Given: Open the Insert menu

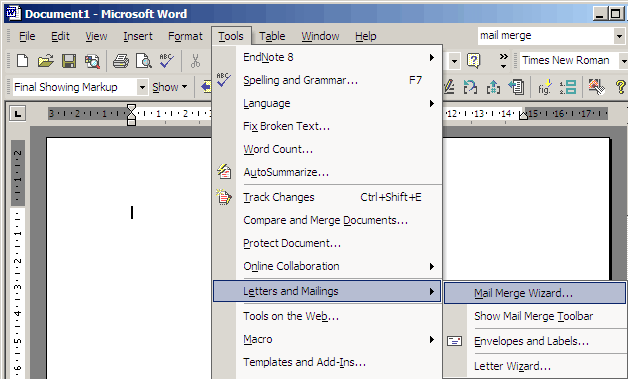Looking at the screenshot, I should [x=138, y=36].
